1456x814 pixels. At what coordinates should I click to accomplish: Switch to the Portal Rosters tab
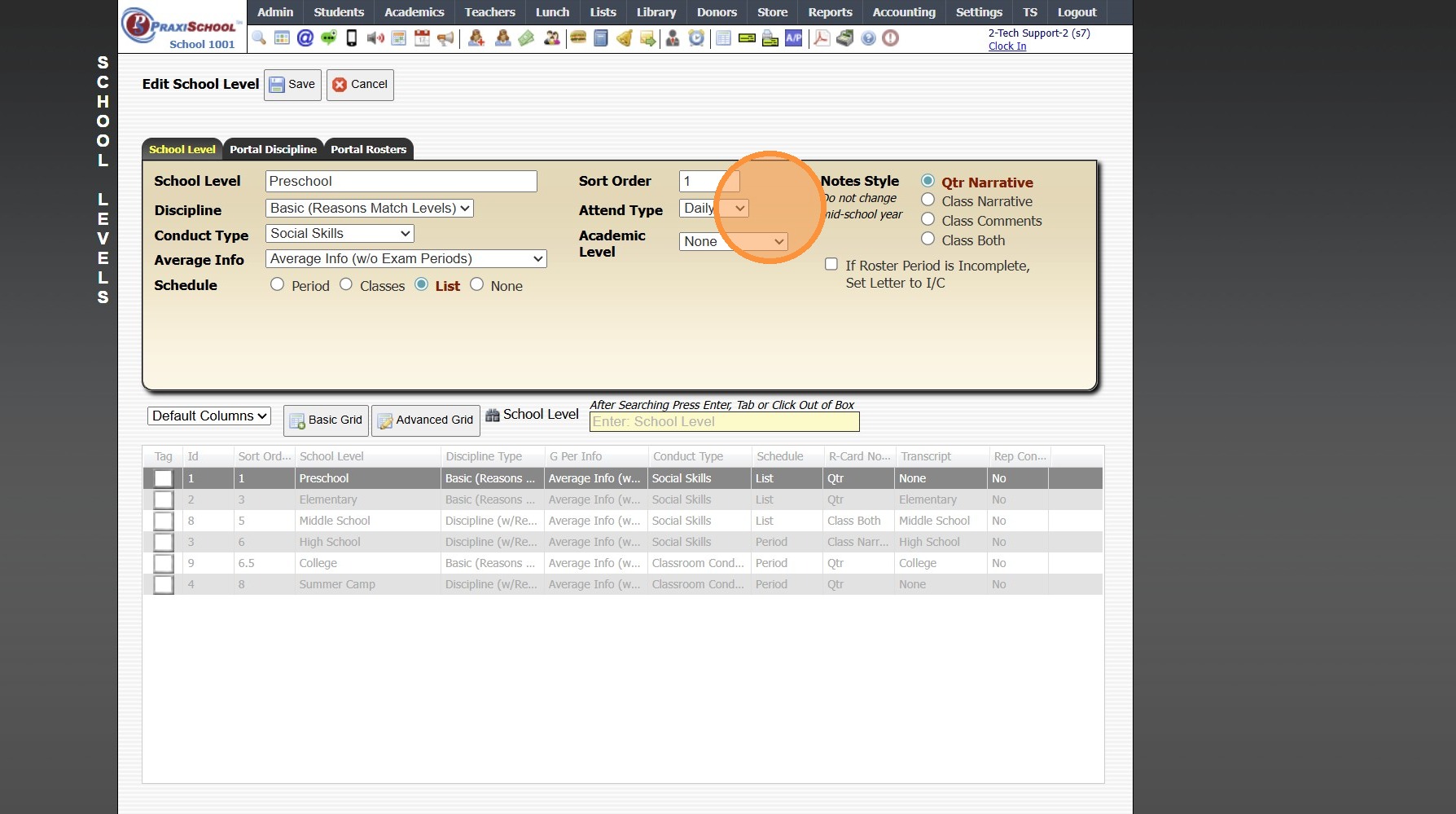(368, 149)
